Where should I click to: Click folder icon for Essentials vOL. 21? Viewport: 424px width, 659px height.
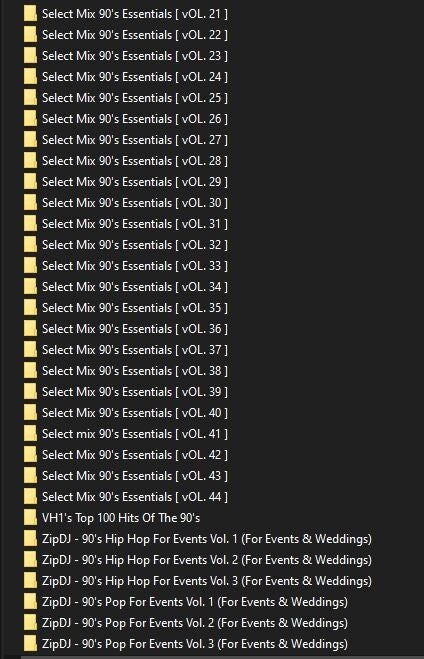click(x=30, y=14)
